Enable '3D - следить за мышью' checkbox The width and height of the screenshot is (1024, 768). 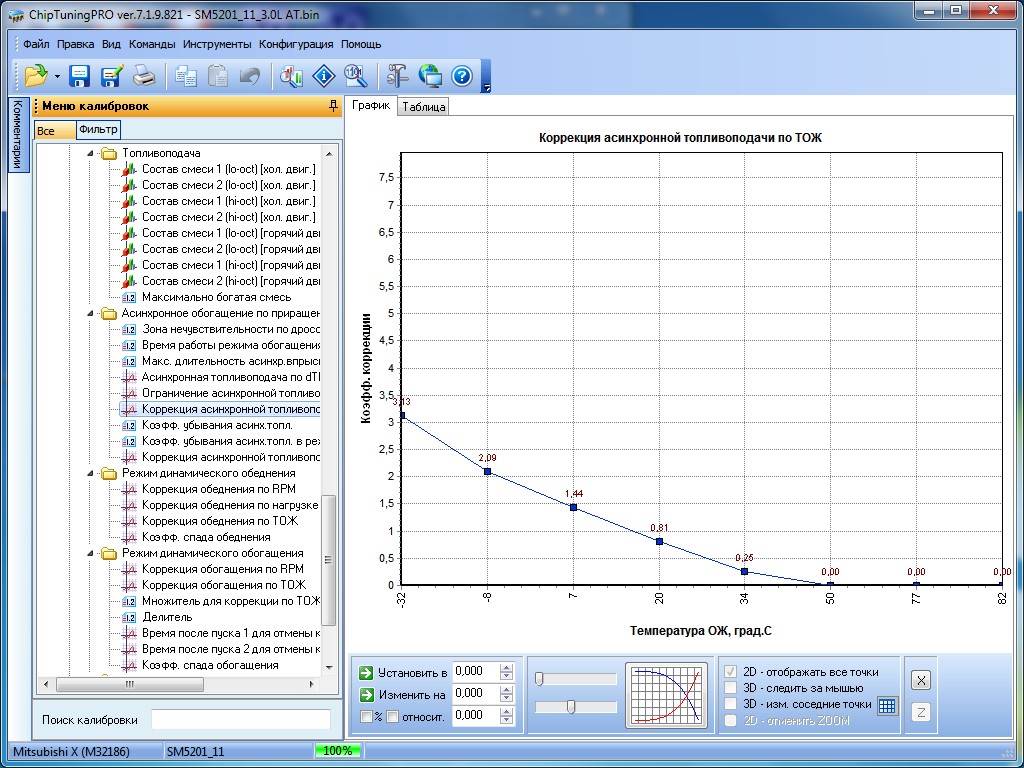[731, 688]
